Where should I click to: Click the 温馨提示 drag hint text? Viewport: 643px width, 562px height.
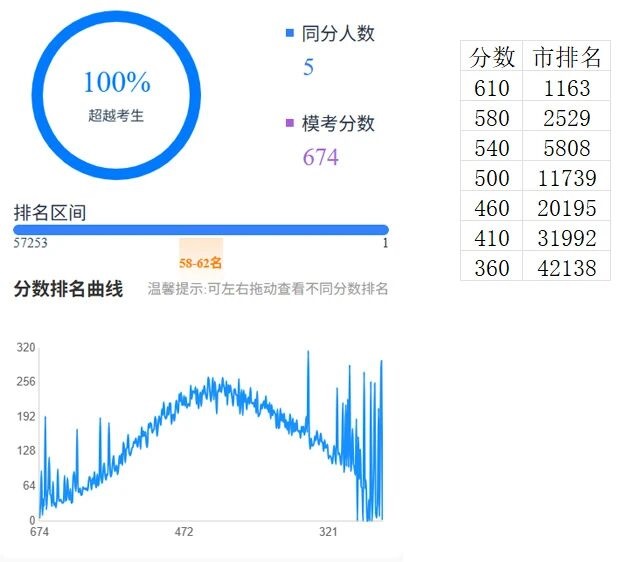[x=268, y=289]
